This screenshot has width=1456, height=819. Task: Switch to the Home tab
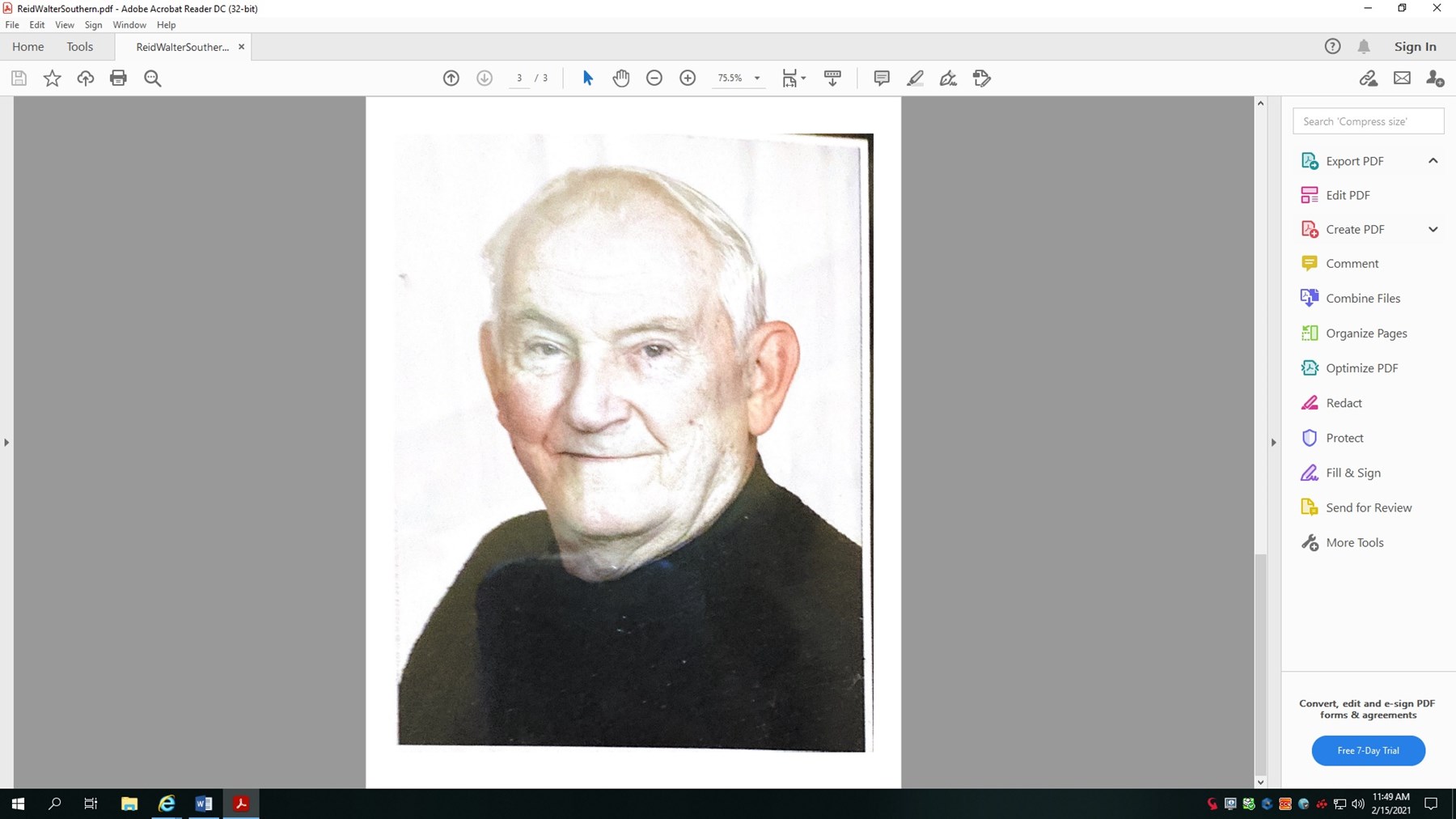28,46
